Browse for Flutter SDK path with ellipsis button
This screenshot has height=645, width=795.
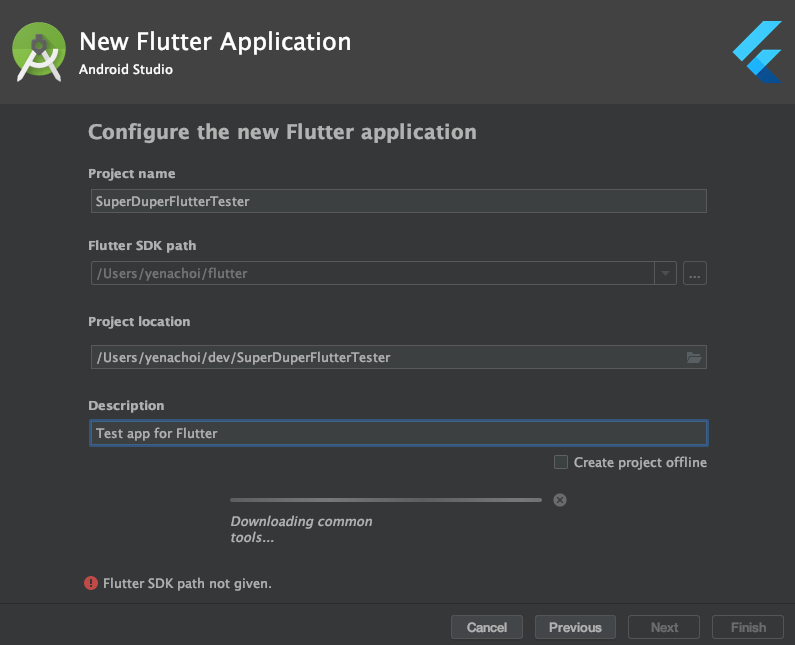coord(695,273)
